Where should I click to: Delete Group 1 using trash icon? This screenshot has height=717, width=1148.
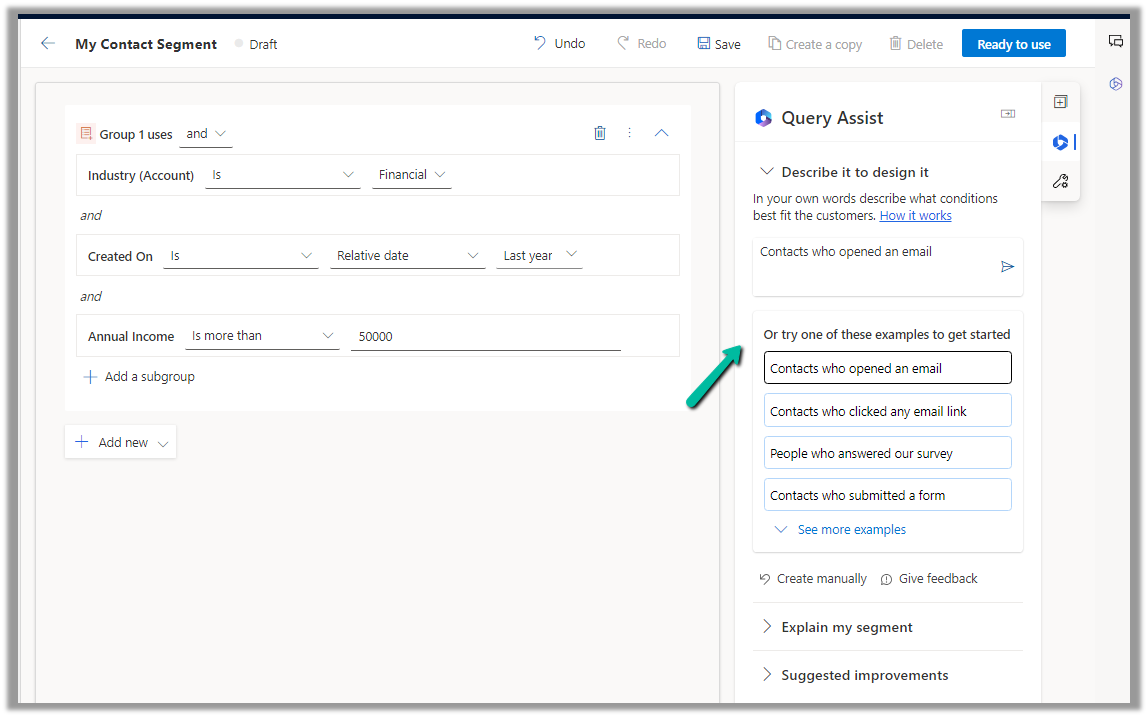pyautogui.click(x=600, y=133)
